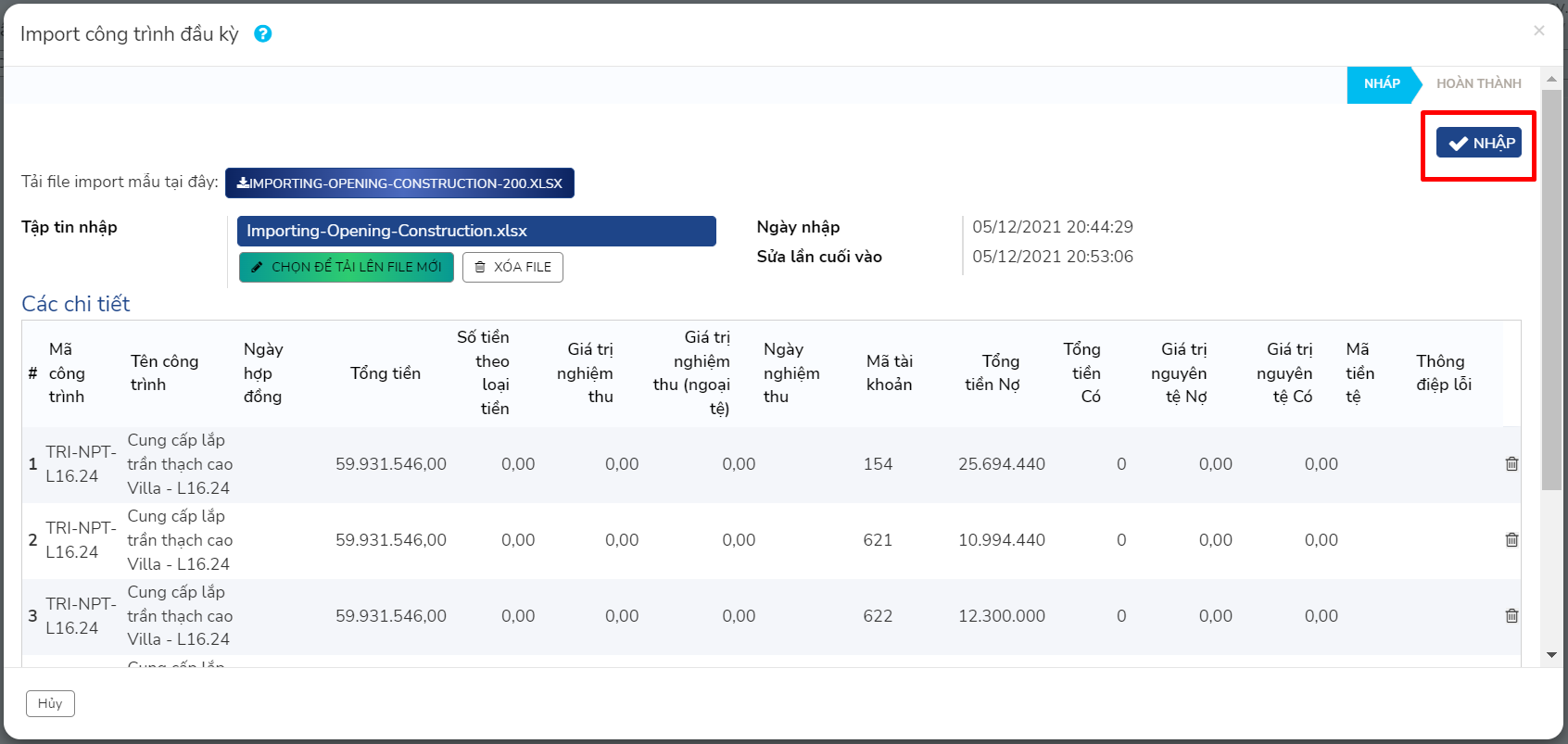The width and height of the screenshot is (1568, 744).
Task: Delete row 1 with trash icon
Action: click(1511, 464)
